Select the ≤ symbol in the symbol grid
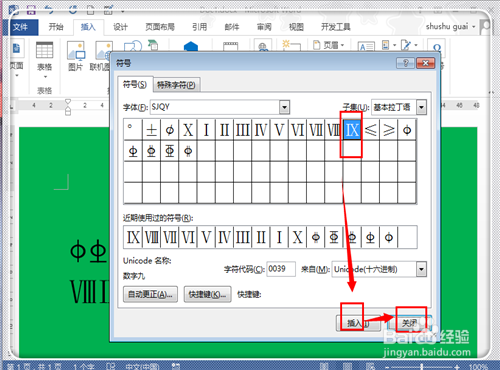Viewport: 500px width, 370px height. [x=370, y=130]
